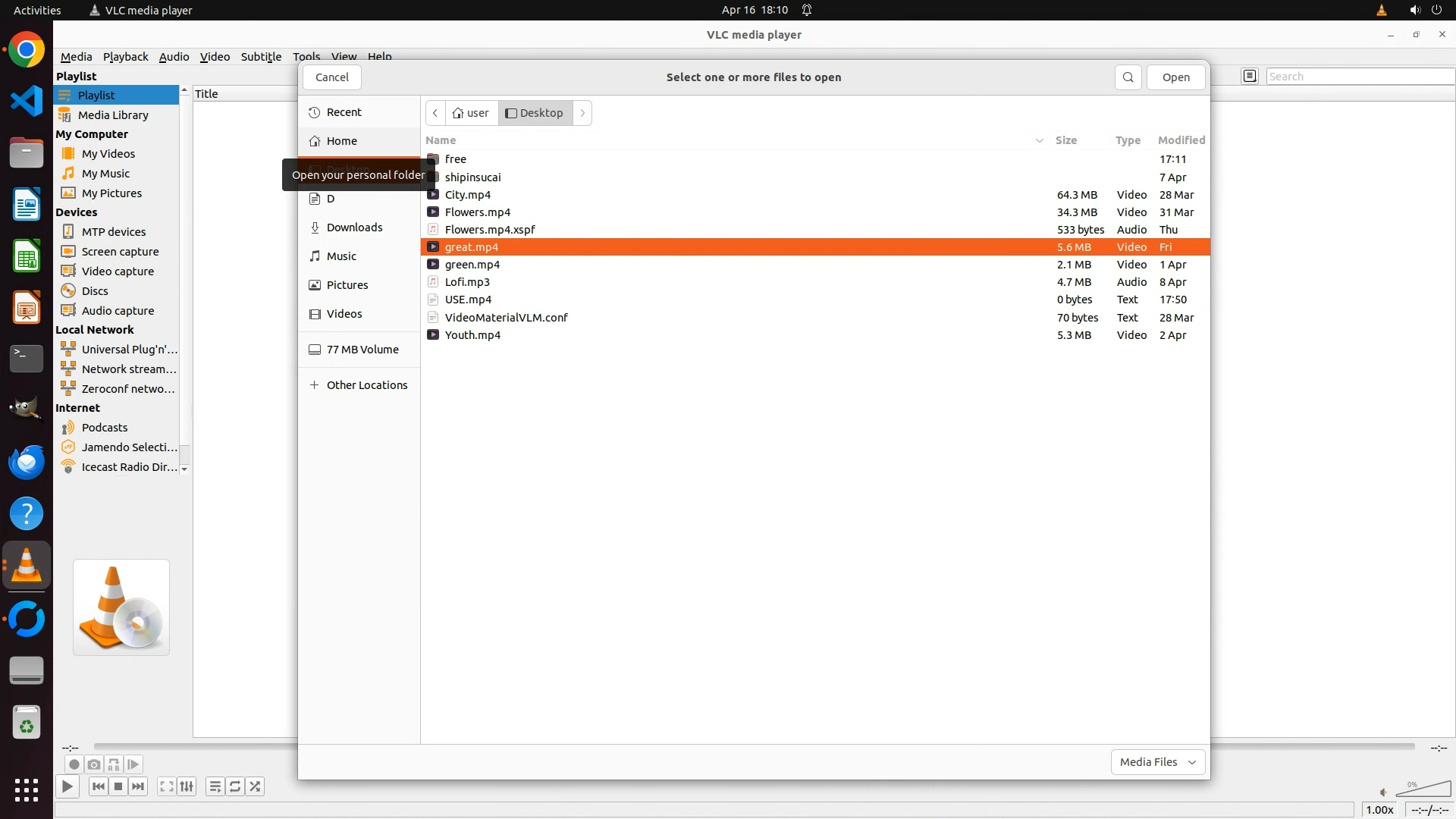The height and width of the screenshot is (819, 1456).
Task: Click the Name column sort arrow
Action: click(1039, 140)
